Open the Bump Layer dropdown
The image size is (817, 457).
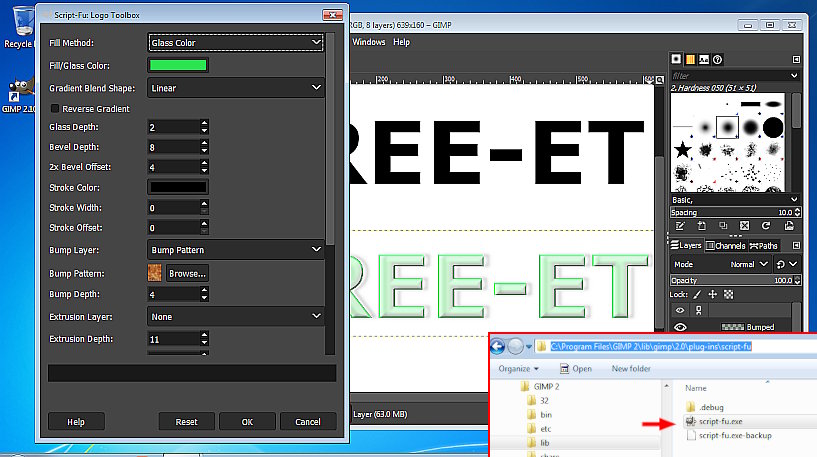point(235,249)
